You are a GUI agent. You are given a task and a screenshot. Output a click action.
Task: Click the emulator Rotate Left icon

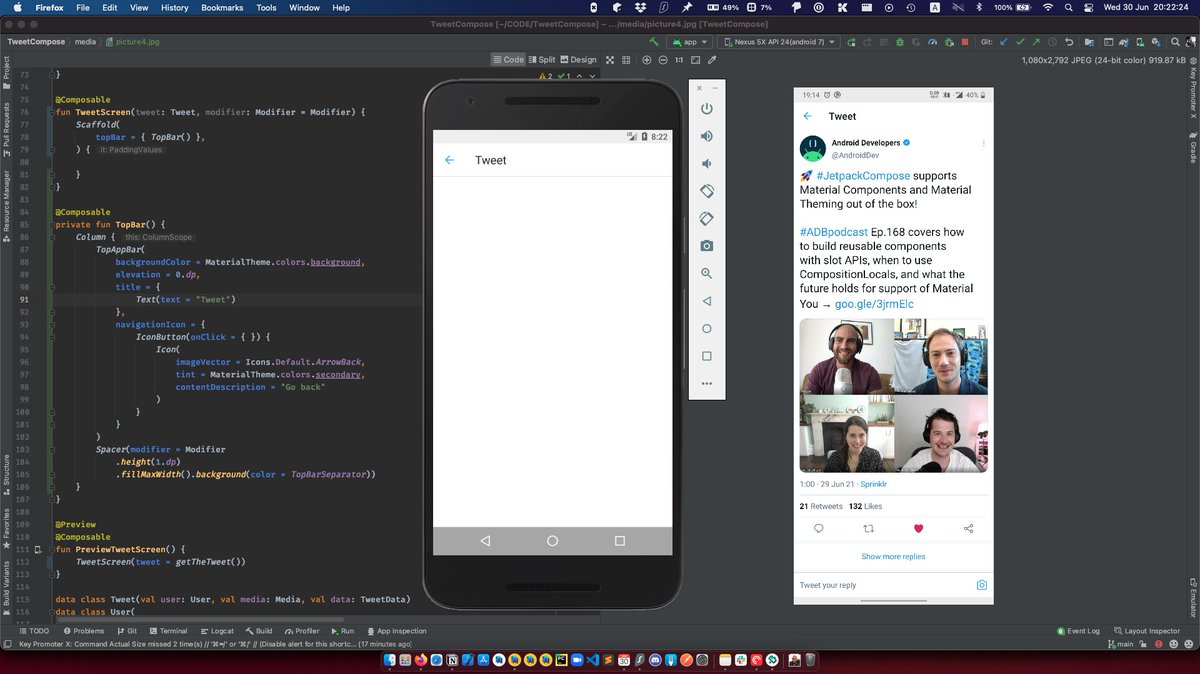point(706,191)
